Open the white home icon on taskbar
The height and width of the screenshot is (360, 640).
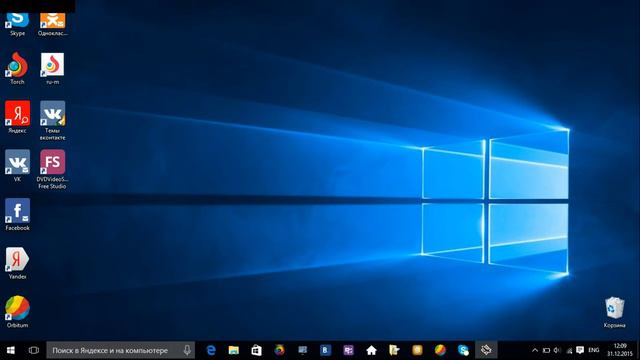tap(371, 350)
